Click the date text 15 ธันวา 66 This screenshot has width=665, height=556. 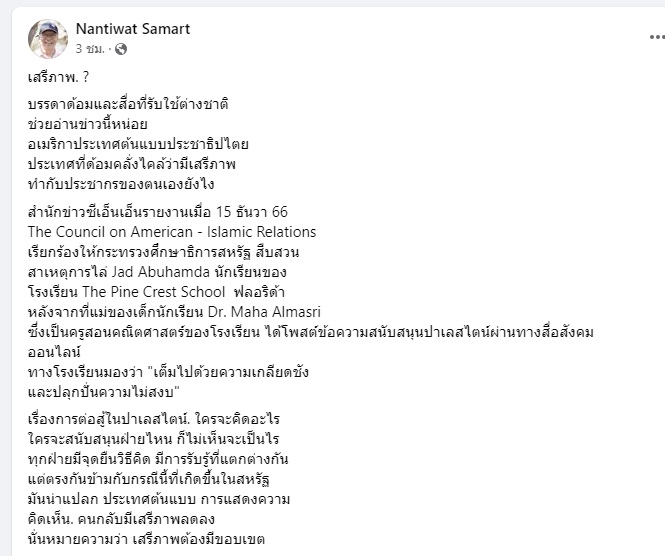point(252,212)
